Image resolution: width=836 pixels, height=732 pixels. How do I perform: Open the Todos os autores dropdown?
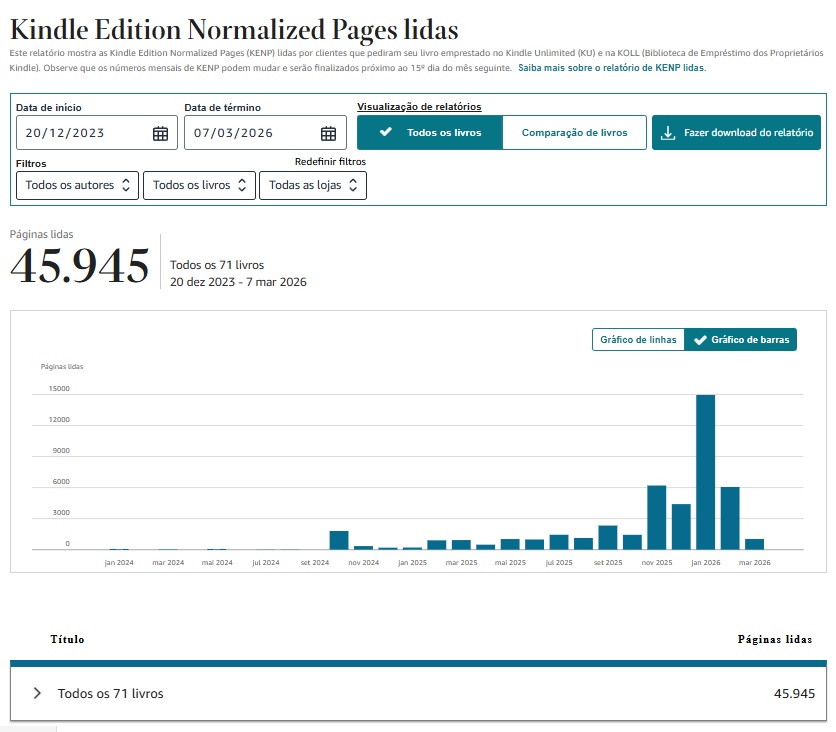pyautogui.click(x=75, y=185)
